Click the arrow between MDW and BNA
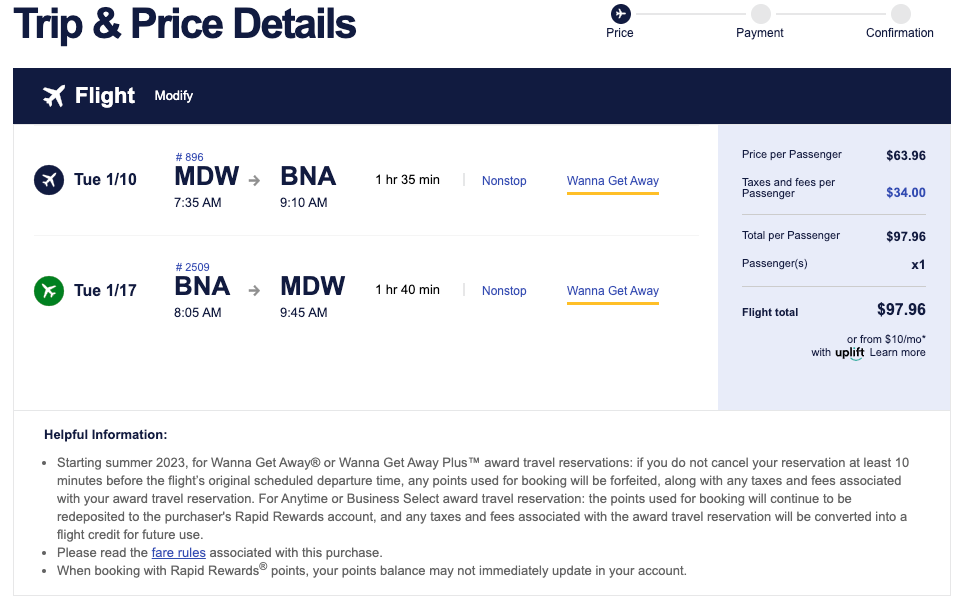 [x=255, y=181]
